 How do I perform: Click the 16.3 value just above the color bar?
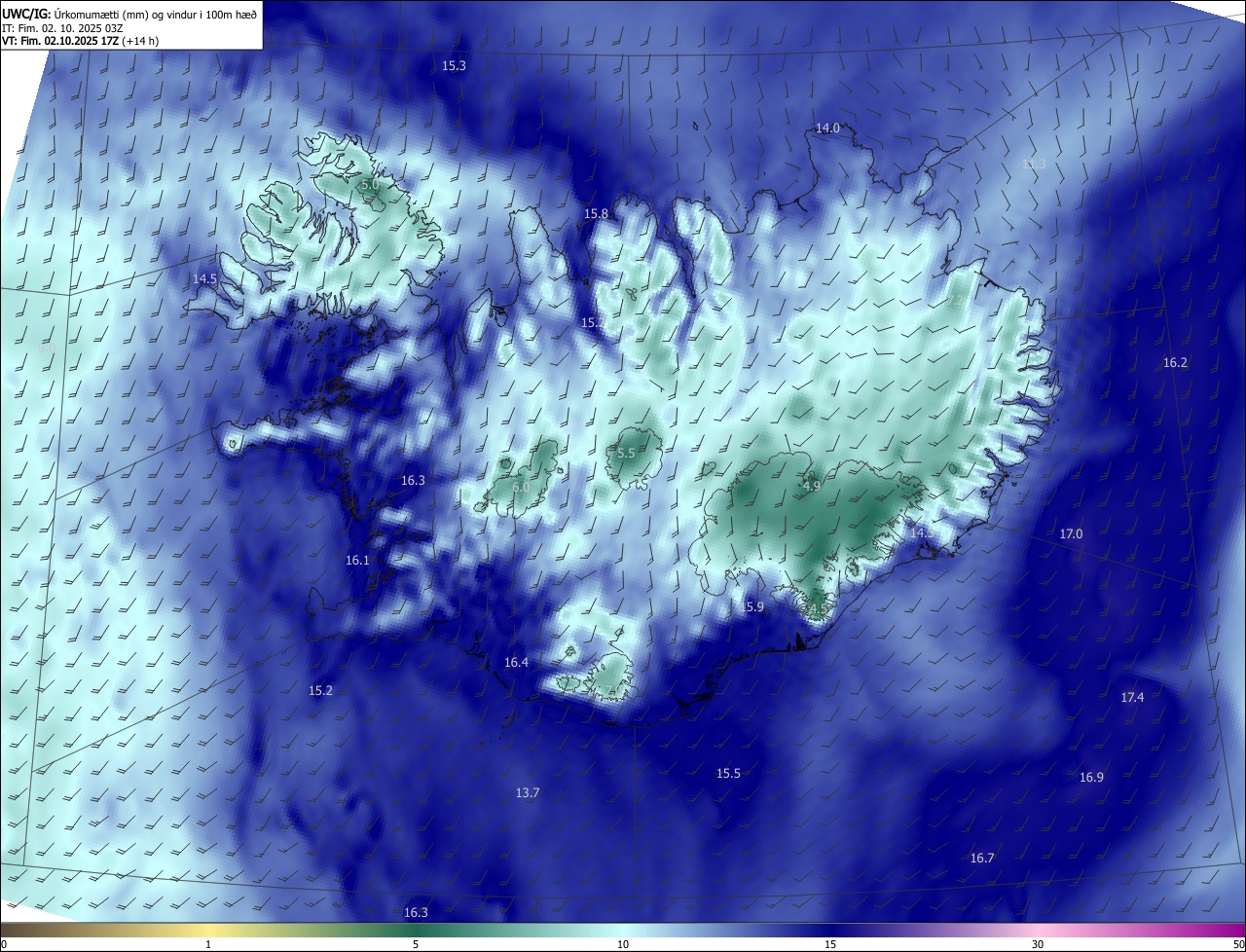(416, 913)
